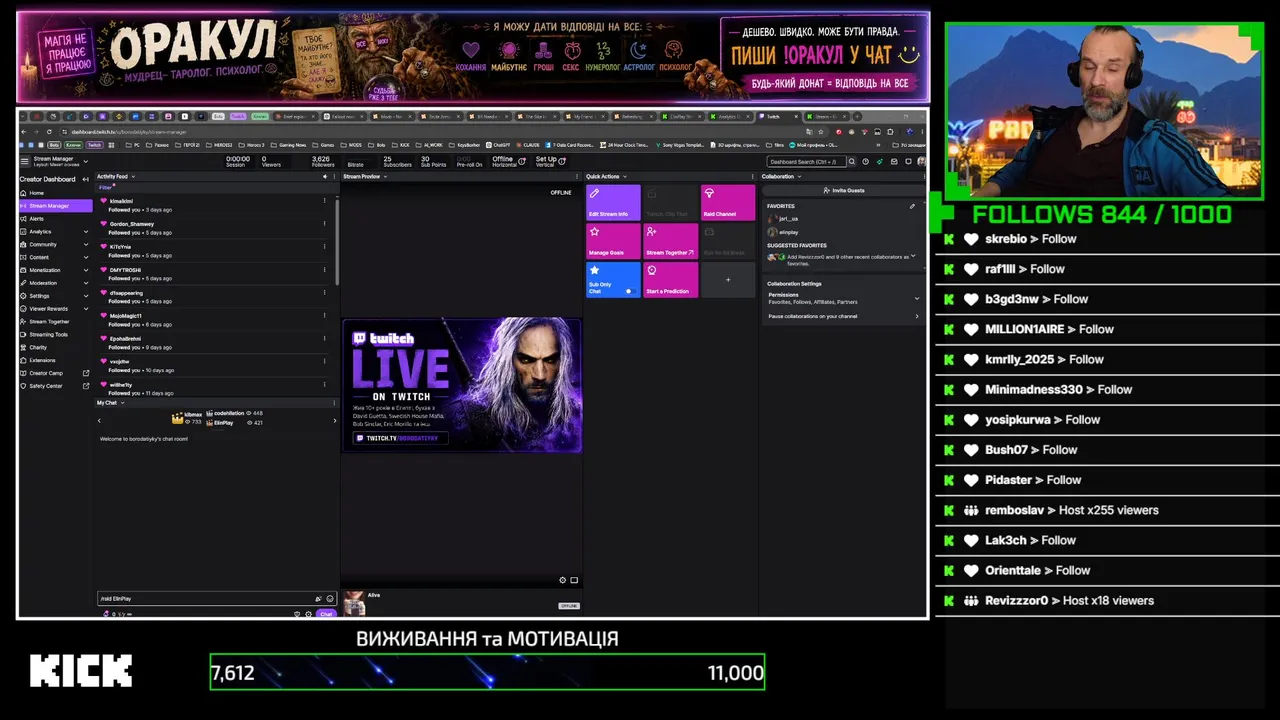
Task: Click the Raid Channel quick action
Action: point(728,202)
